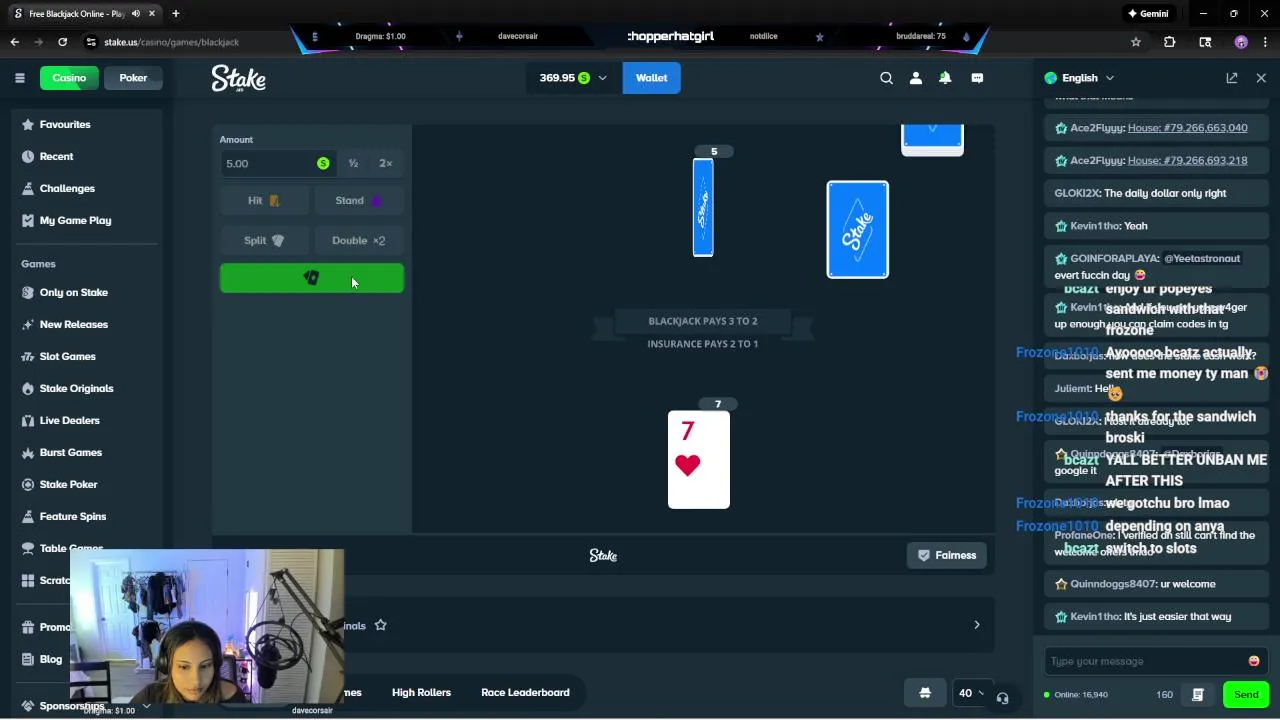The width and height of the screenshot is (1280, 720).
Task: Open chat rules document icon
Action: click(x=1198, y=695)
